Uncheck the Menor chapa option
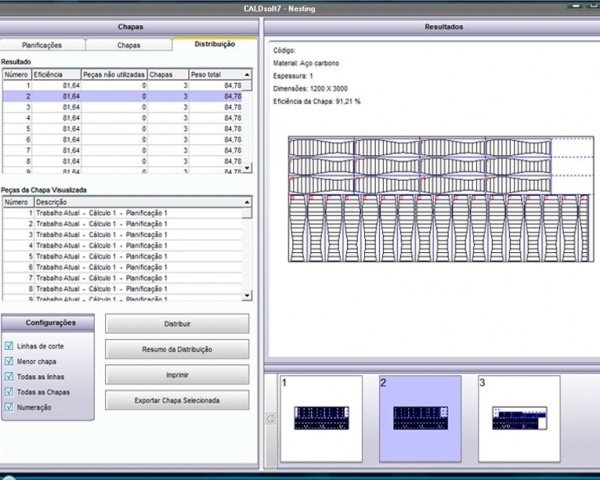Screen dimensions: 600x480 click(x=10, y=362)
